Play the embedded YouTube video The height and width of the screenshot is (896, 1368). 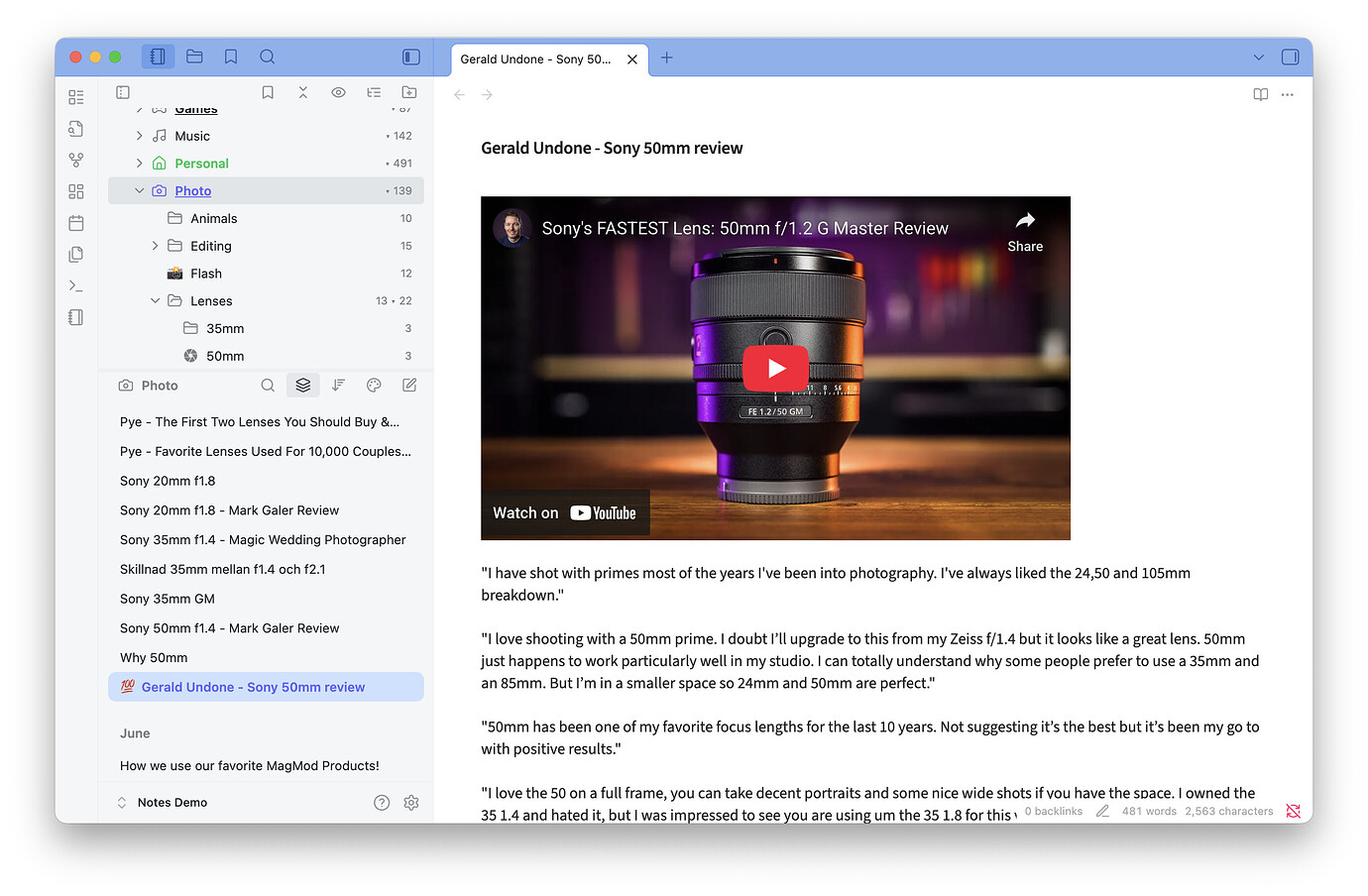click(x=775, y=368)
